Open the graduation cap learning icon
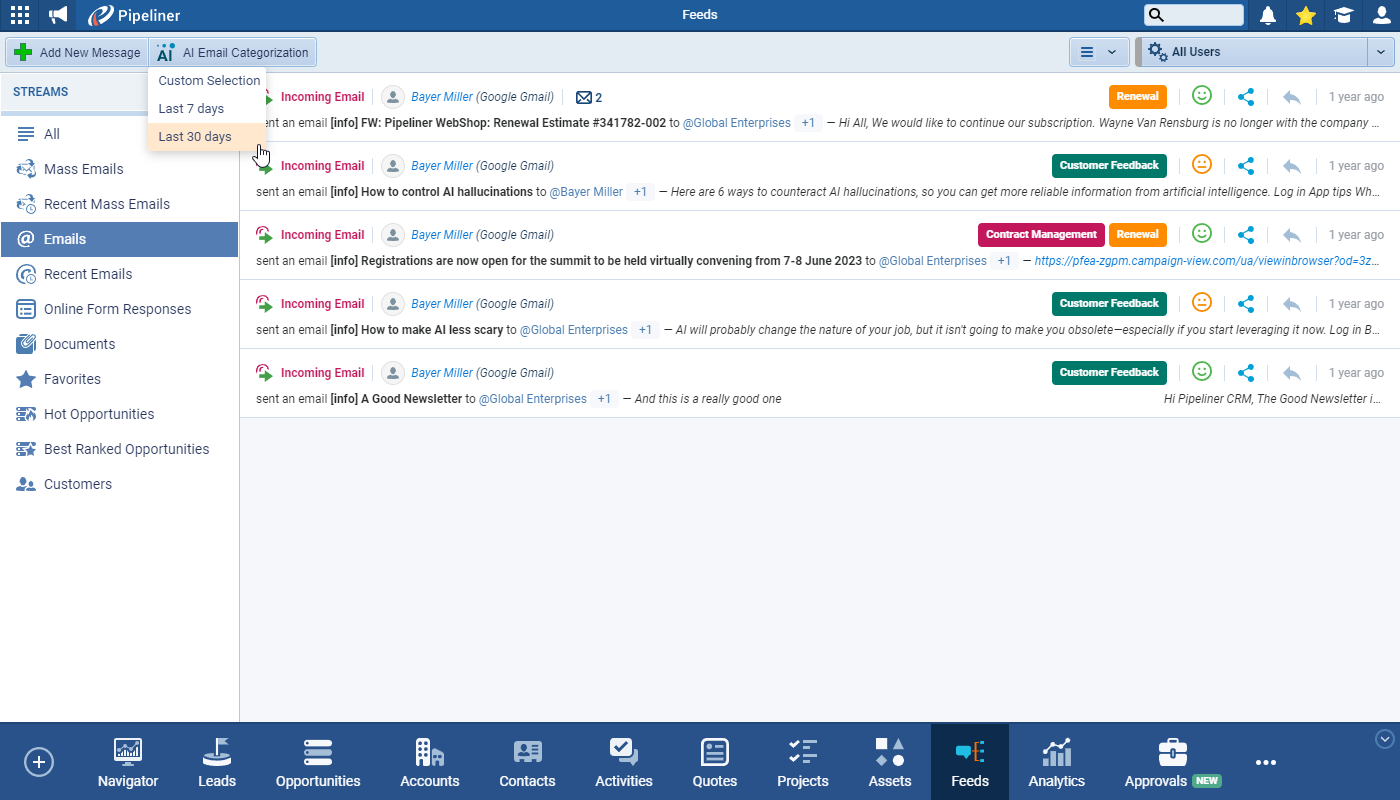Screen dimensions: 1400x800 click(x=1343, y=15)
